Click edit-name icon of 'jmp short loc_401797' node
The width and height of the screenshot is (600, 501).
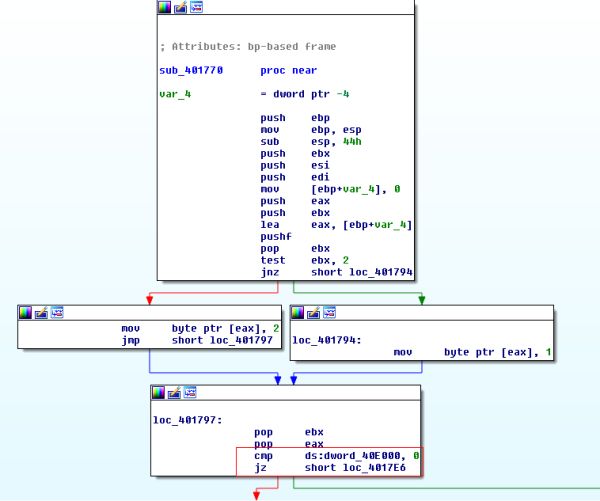[41, 313]
